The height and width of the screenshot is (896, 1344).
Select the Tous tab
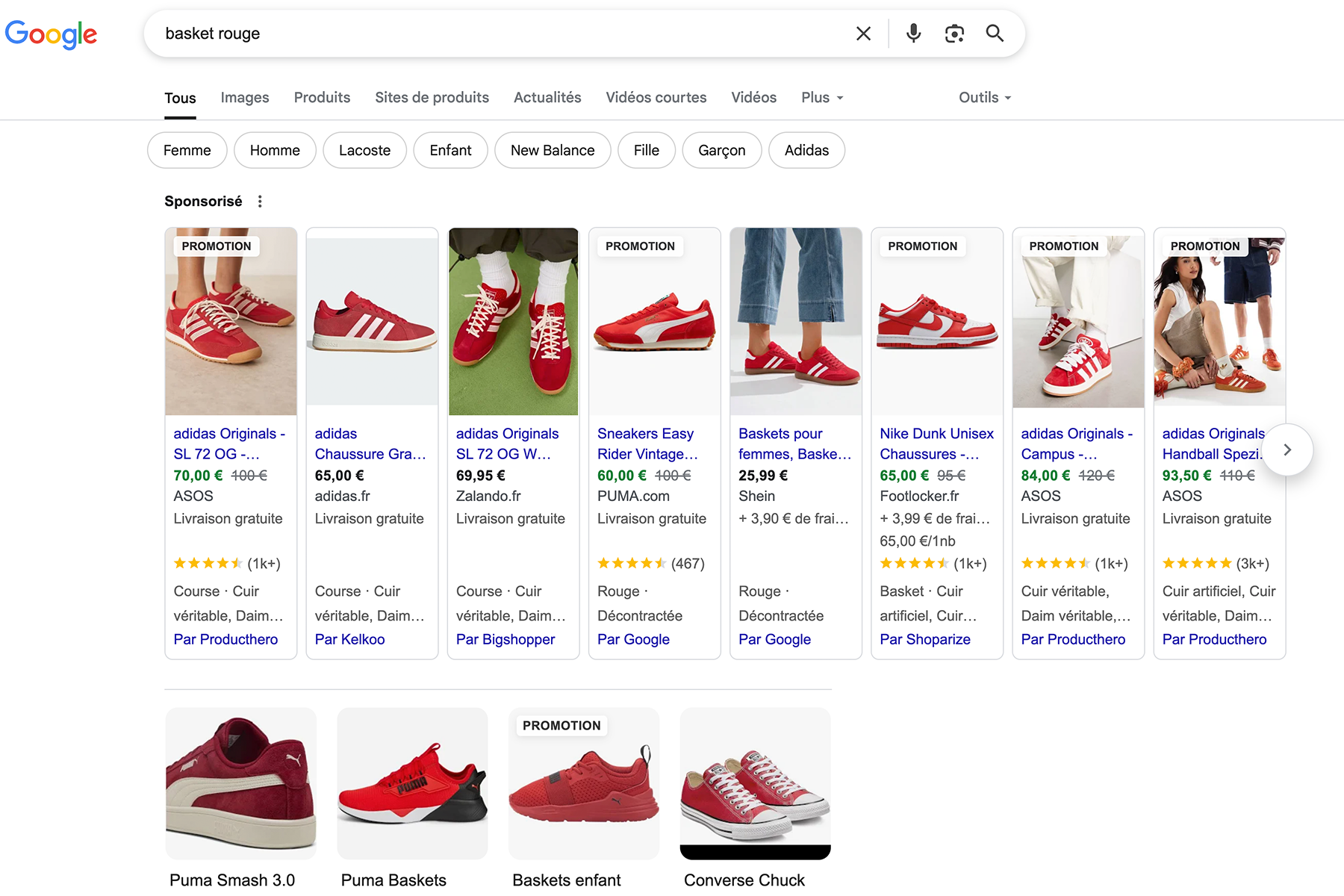tap(180, 99)
